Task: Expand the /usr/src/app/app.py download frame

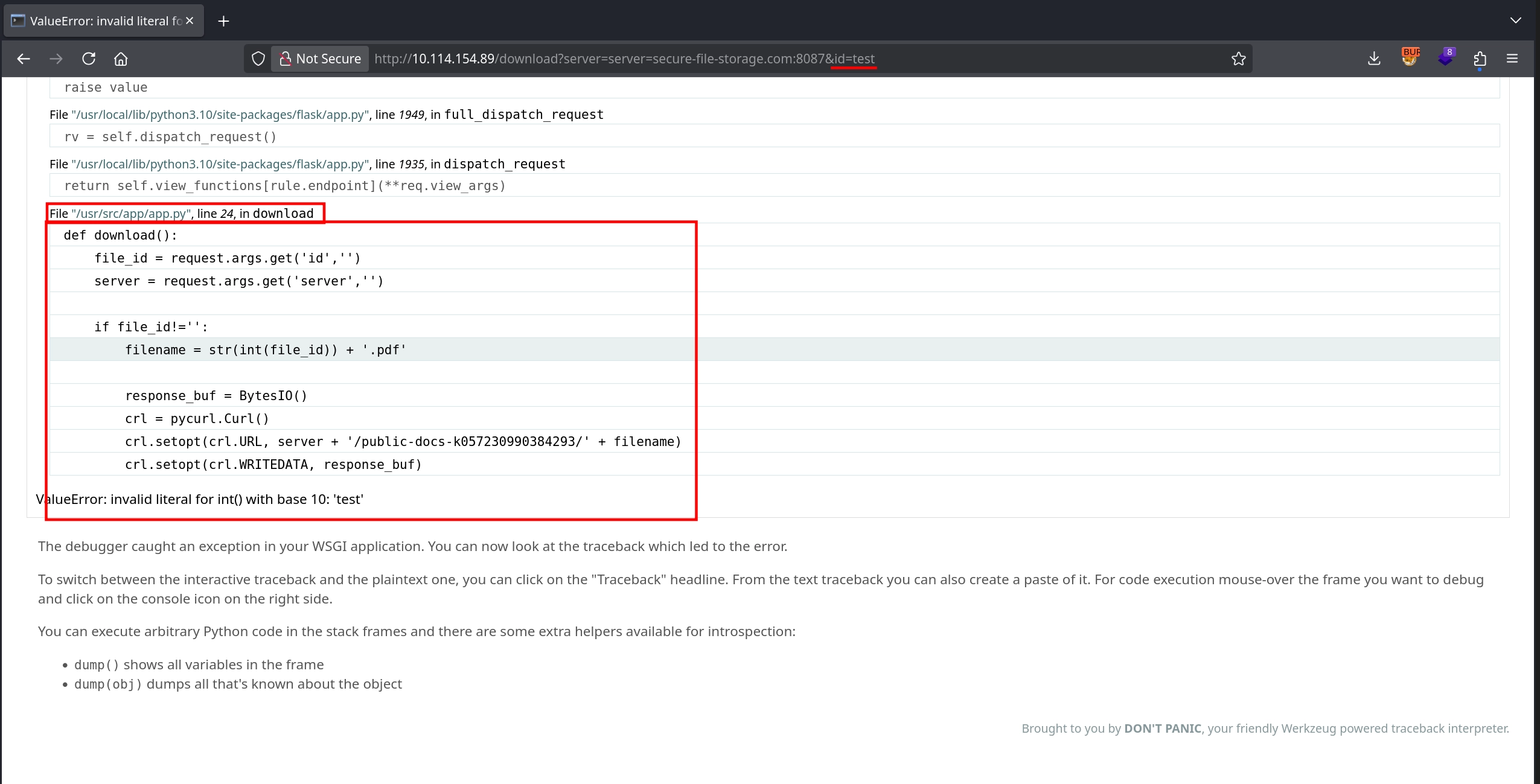Action: pyautogui.click(x=181, y=214)
